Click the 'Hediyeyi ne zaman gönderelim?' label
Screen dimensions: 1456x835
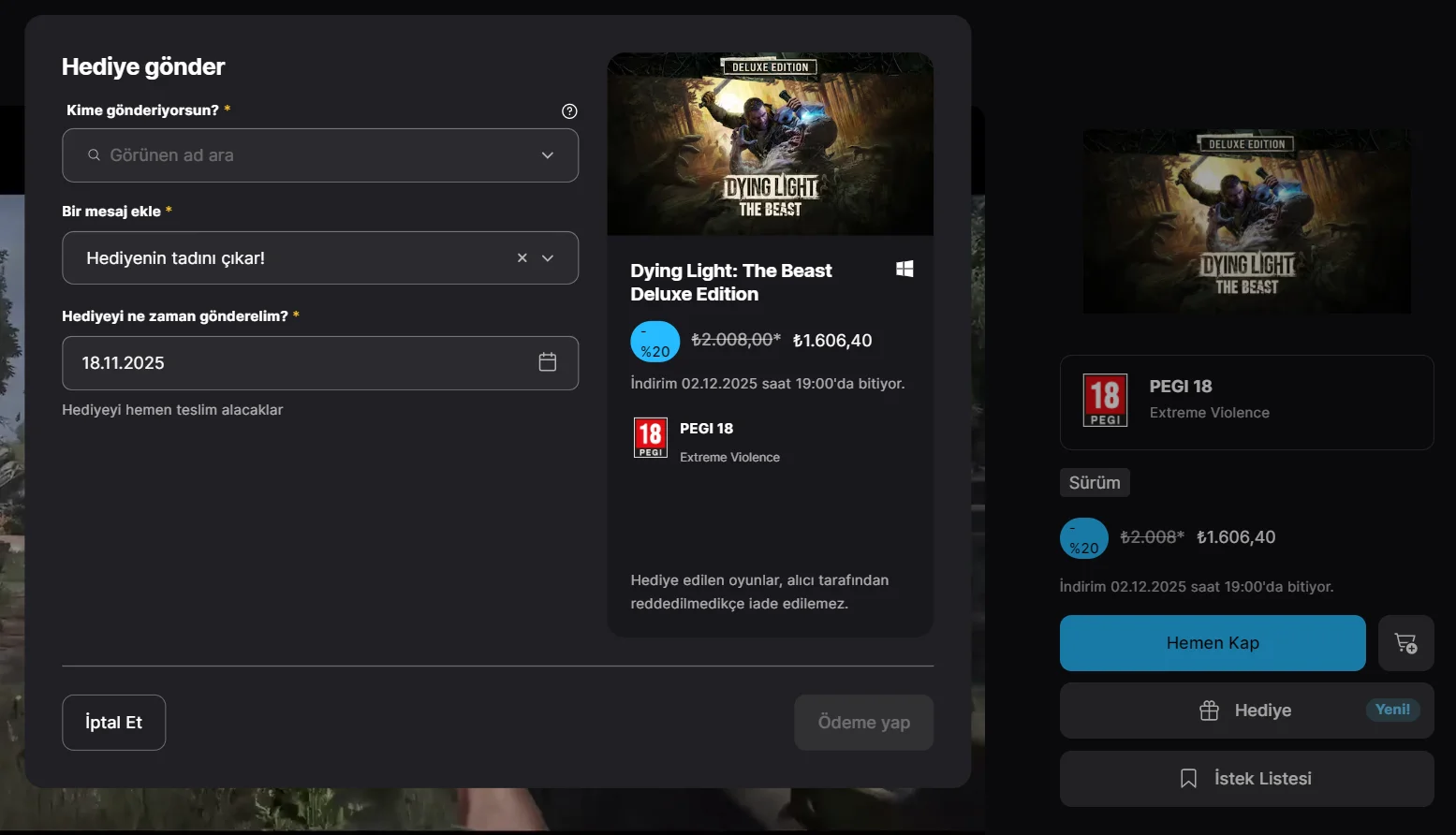click(175, 316)
